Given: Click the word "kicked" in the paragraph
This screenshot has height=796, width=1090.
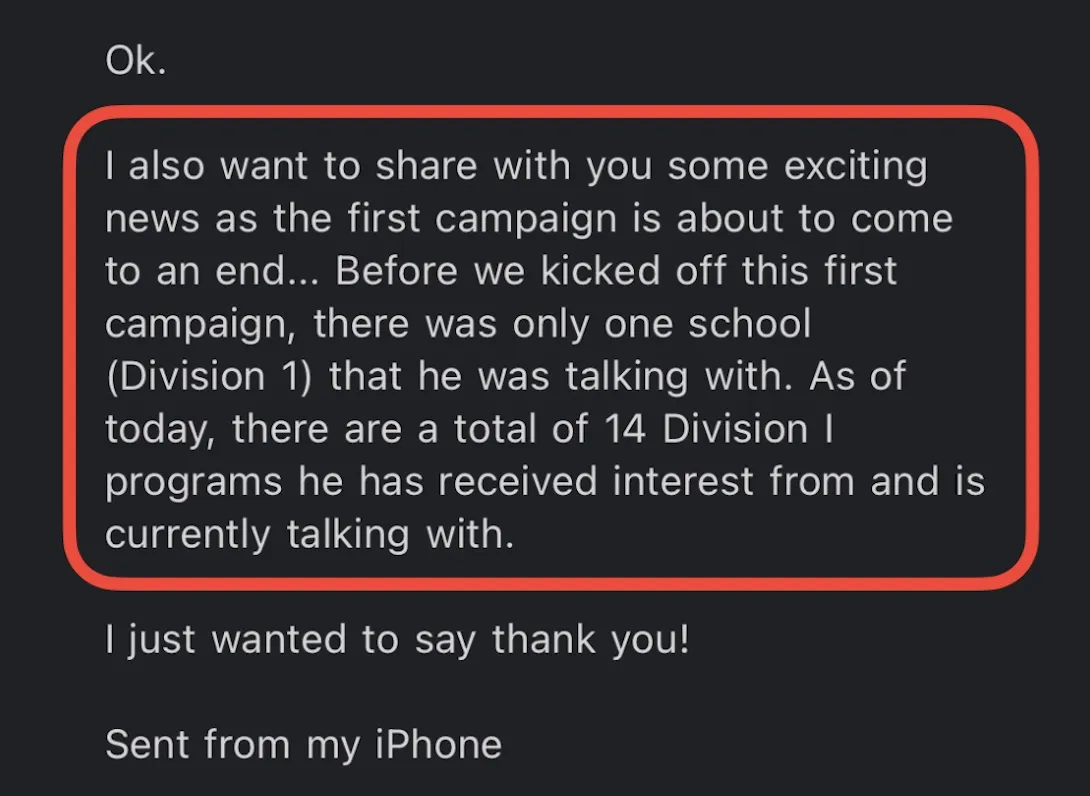Looking at the screenshot, I should 600,270.
